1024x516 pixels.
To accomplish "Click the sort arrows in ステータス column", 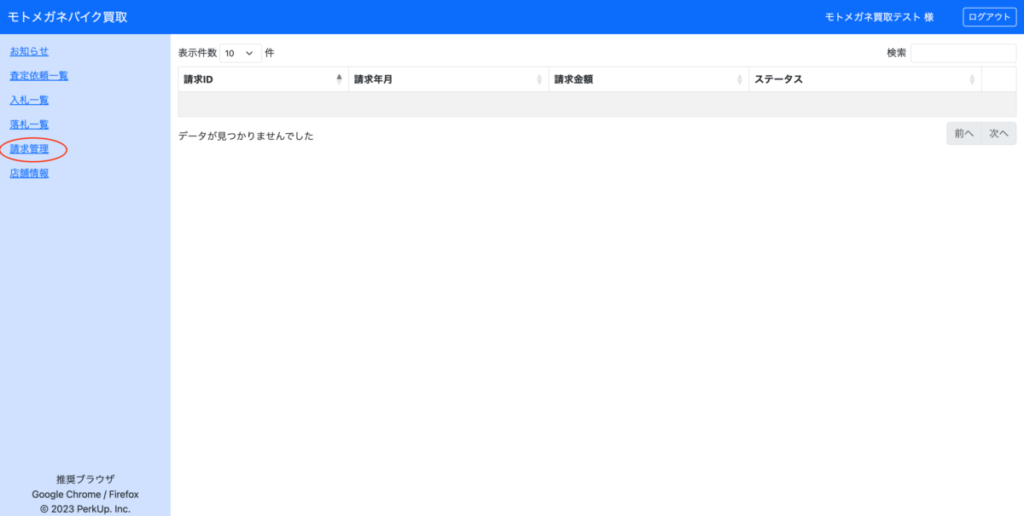I will click(x=972, y=79).
